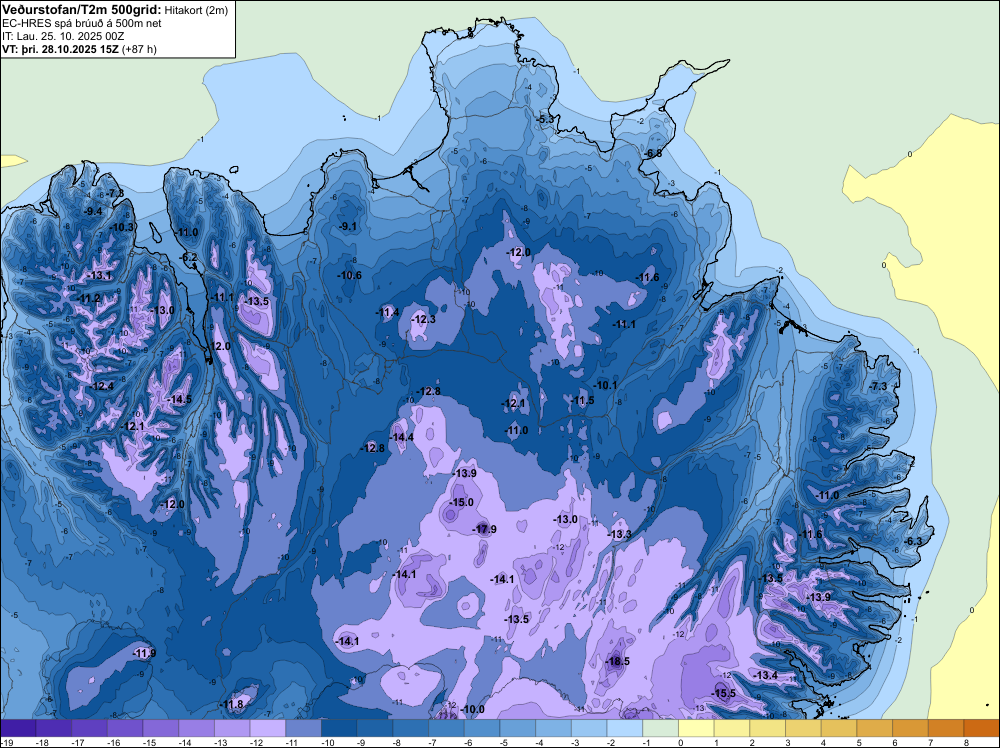Screen dimensions: 1000x748
Task: Select legend swatch between -2 and -1
Action: click(625, 728)
